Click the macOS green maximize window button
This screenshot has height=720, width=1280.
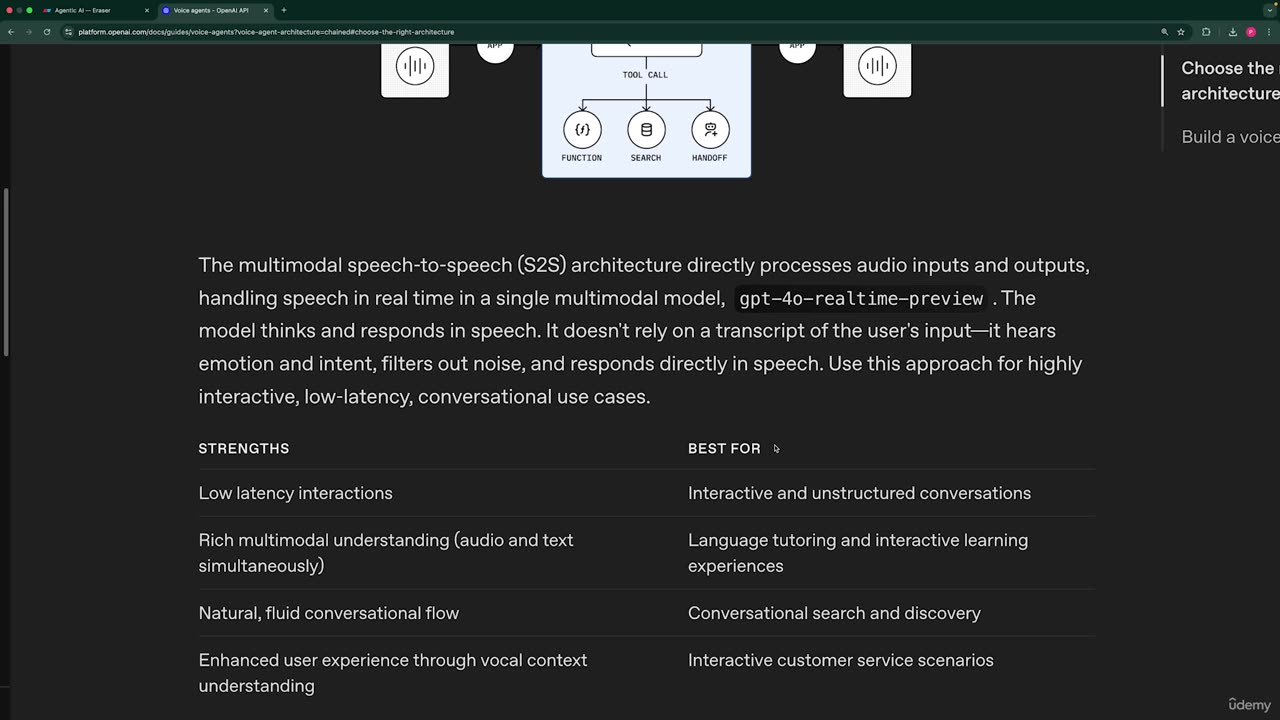[29, 10]
